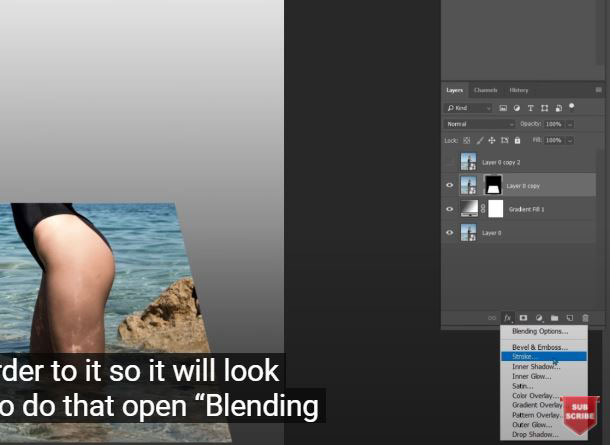Select Layer 0 copy image thumbnail
The image size is (610, 445).
point(468,185)
